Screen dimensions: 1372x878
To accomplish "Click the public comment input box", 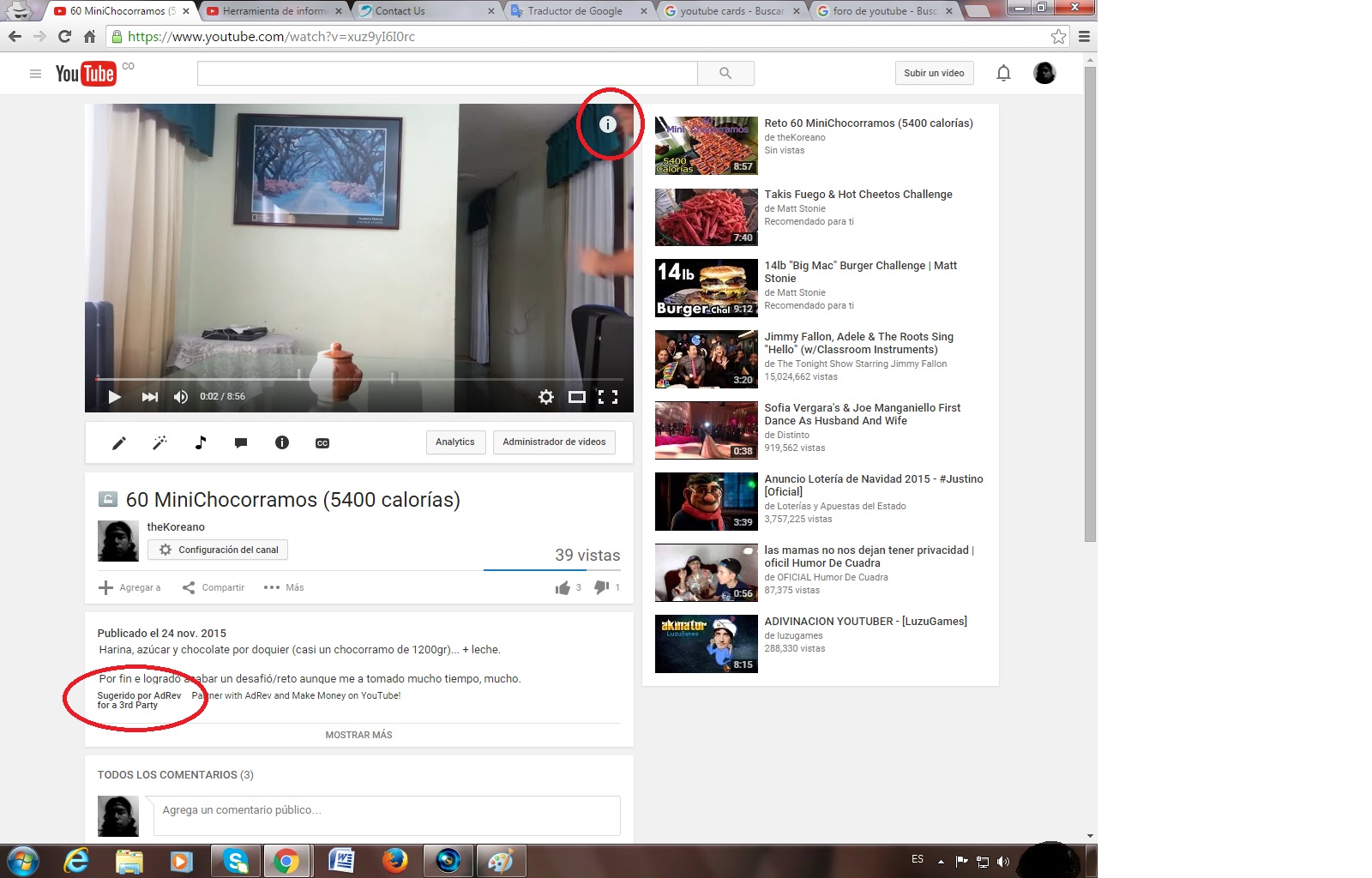I will 387,815.
